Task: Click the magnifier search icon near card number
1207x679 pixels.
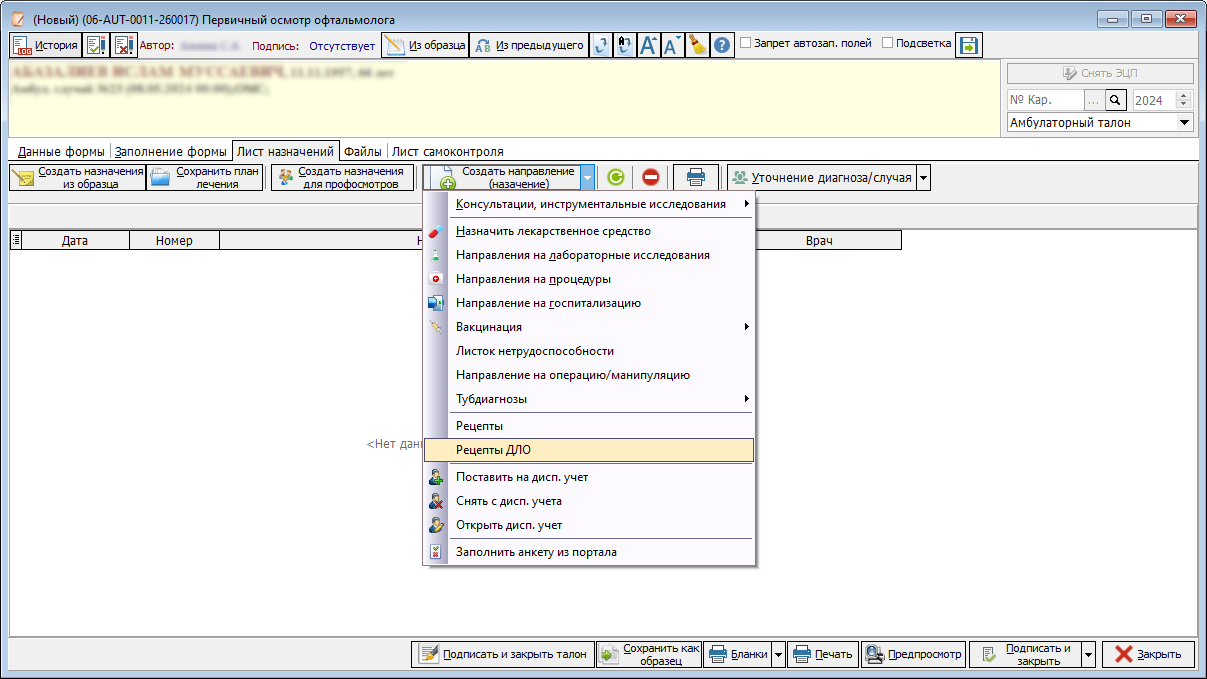Action: (x=1117, y=100)
